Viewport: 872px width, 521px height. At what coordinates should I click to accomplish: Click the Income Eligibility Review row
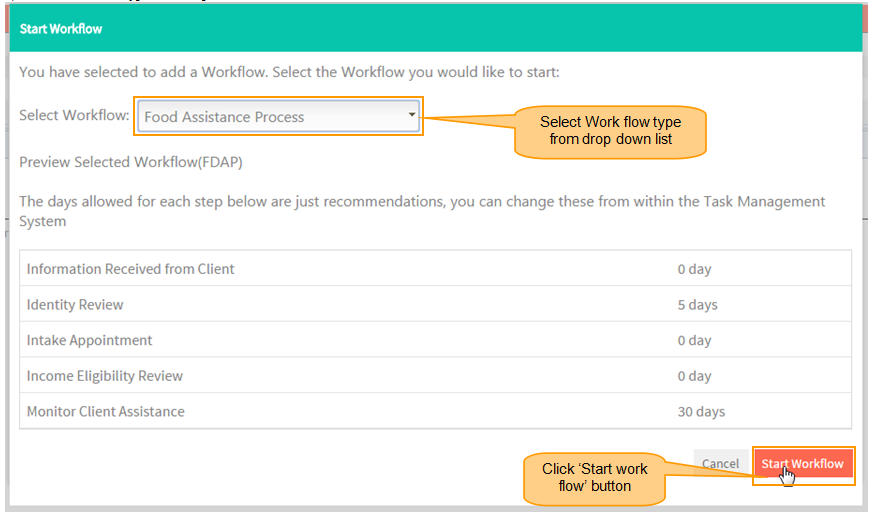[x=435, y=375]
